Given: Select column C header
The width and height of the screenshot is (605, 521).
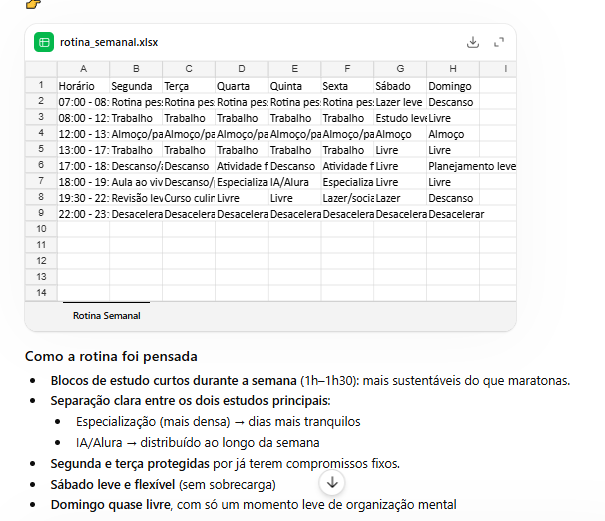Looking at the screenshot, I should coord(189,69).
